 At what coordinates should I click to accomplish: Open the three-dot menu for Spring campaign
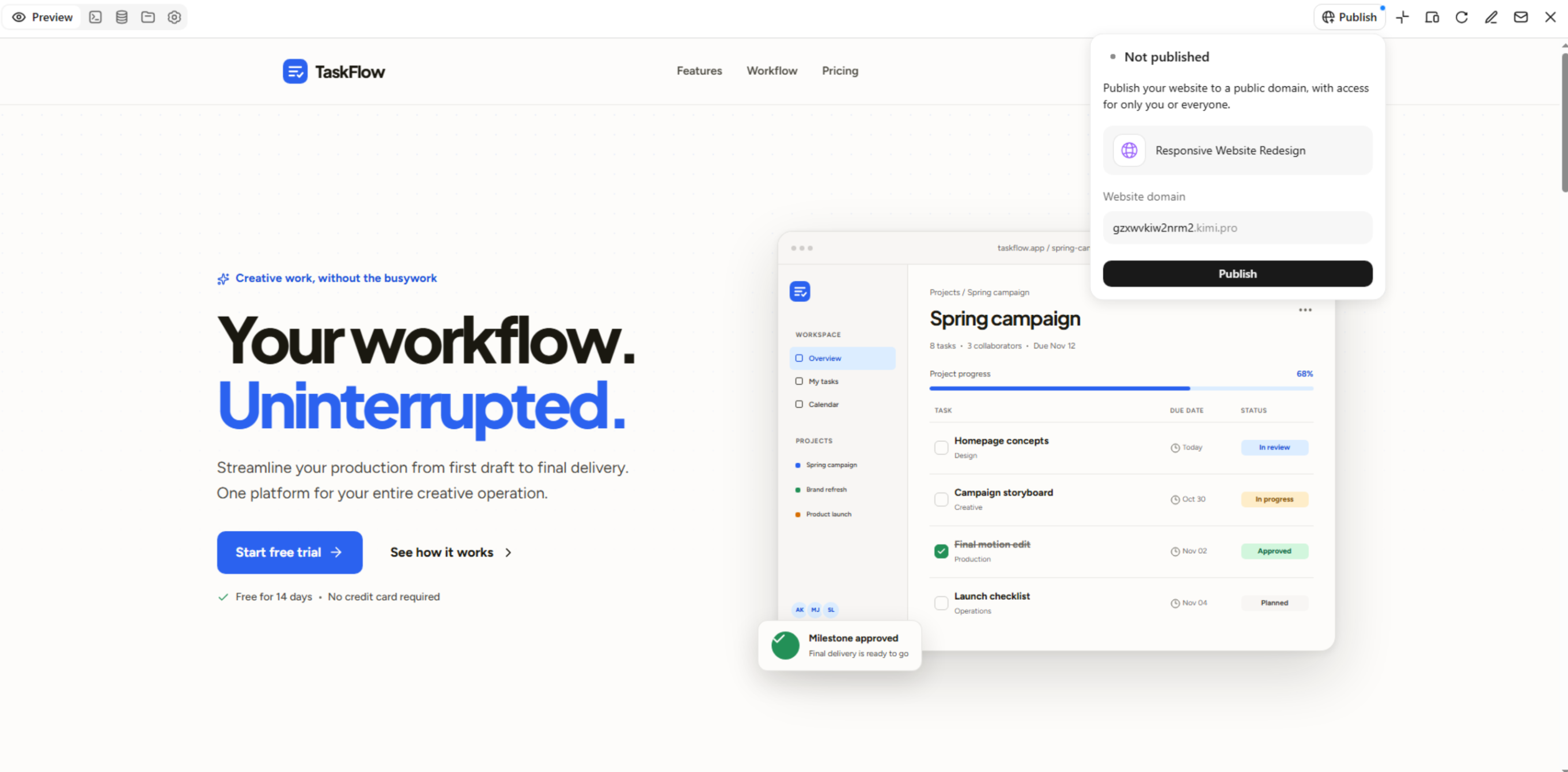click(1305, 310)
